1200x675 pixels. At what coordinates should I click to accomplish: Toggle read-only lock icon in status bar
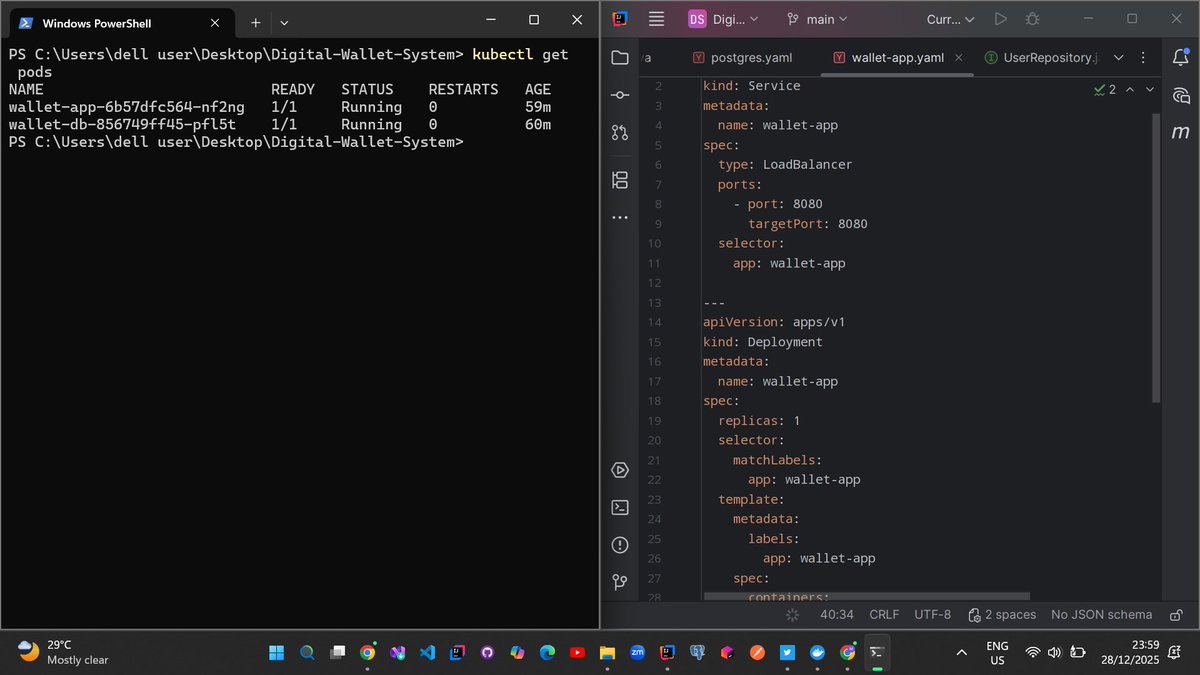[x=1177, y=615]
